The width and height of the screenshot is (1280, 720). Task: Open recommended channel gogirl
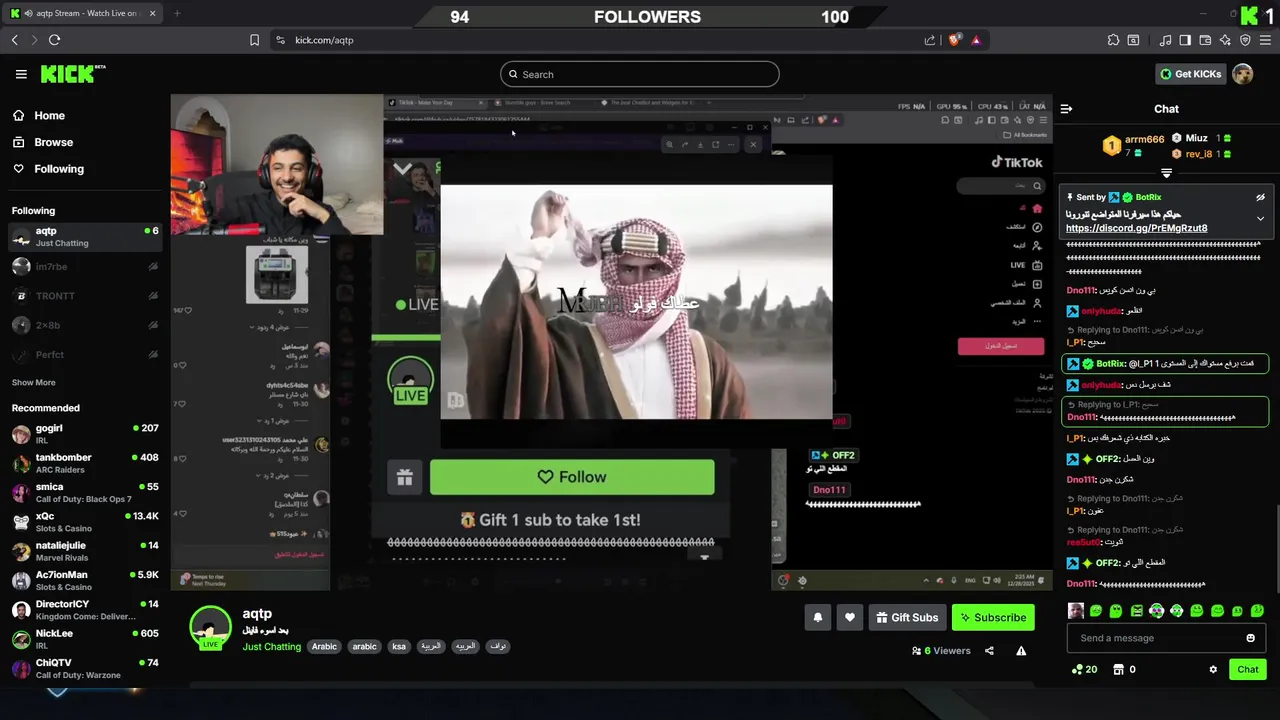[85, 434]
